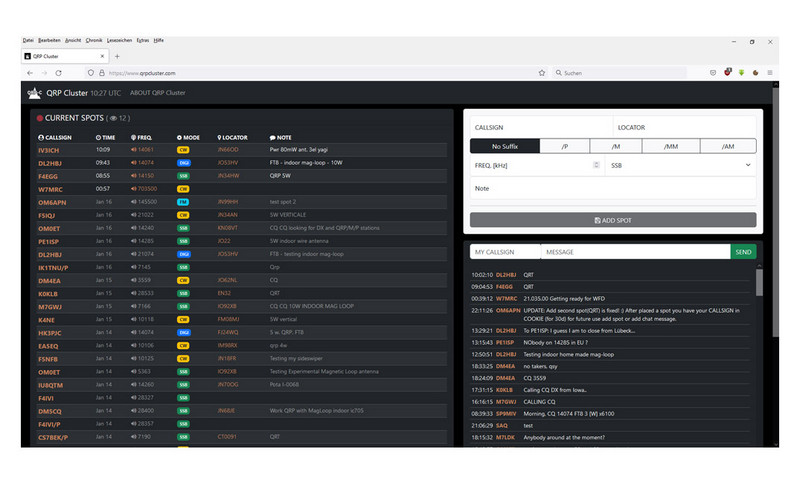
Task: Open the Bearbeiten menu
Action: point(49,40)
